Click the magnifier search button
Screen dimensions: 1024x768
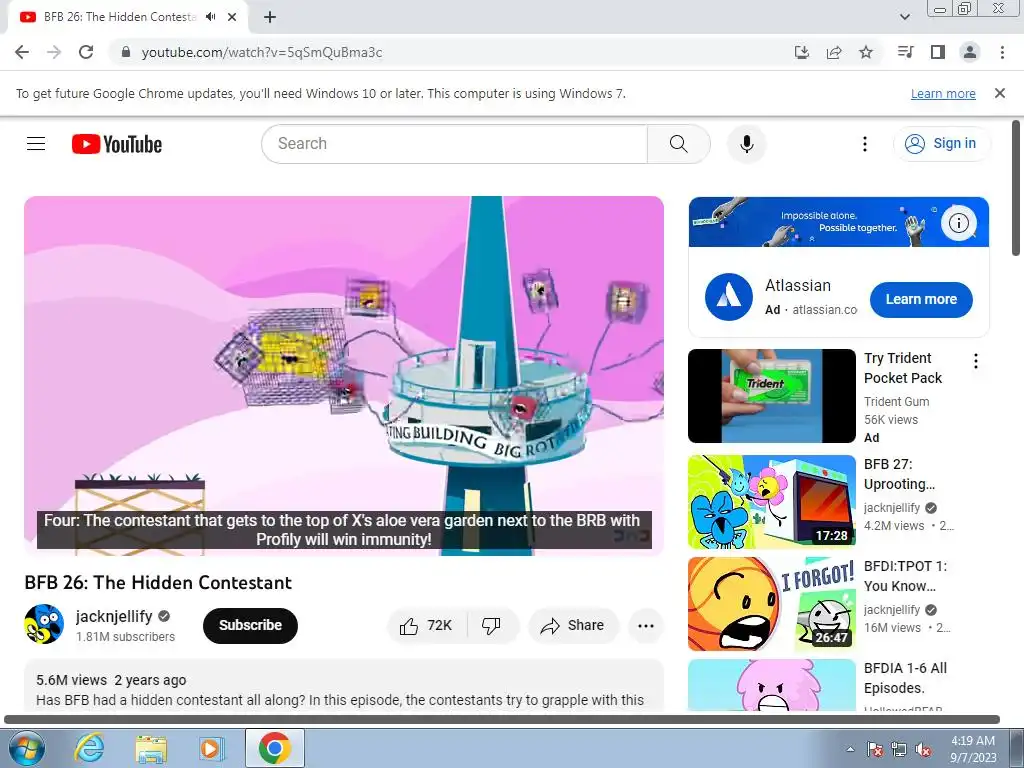(x=679, y=144)
